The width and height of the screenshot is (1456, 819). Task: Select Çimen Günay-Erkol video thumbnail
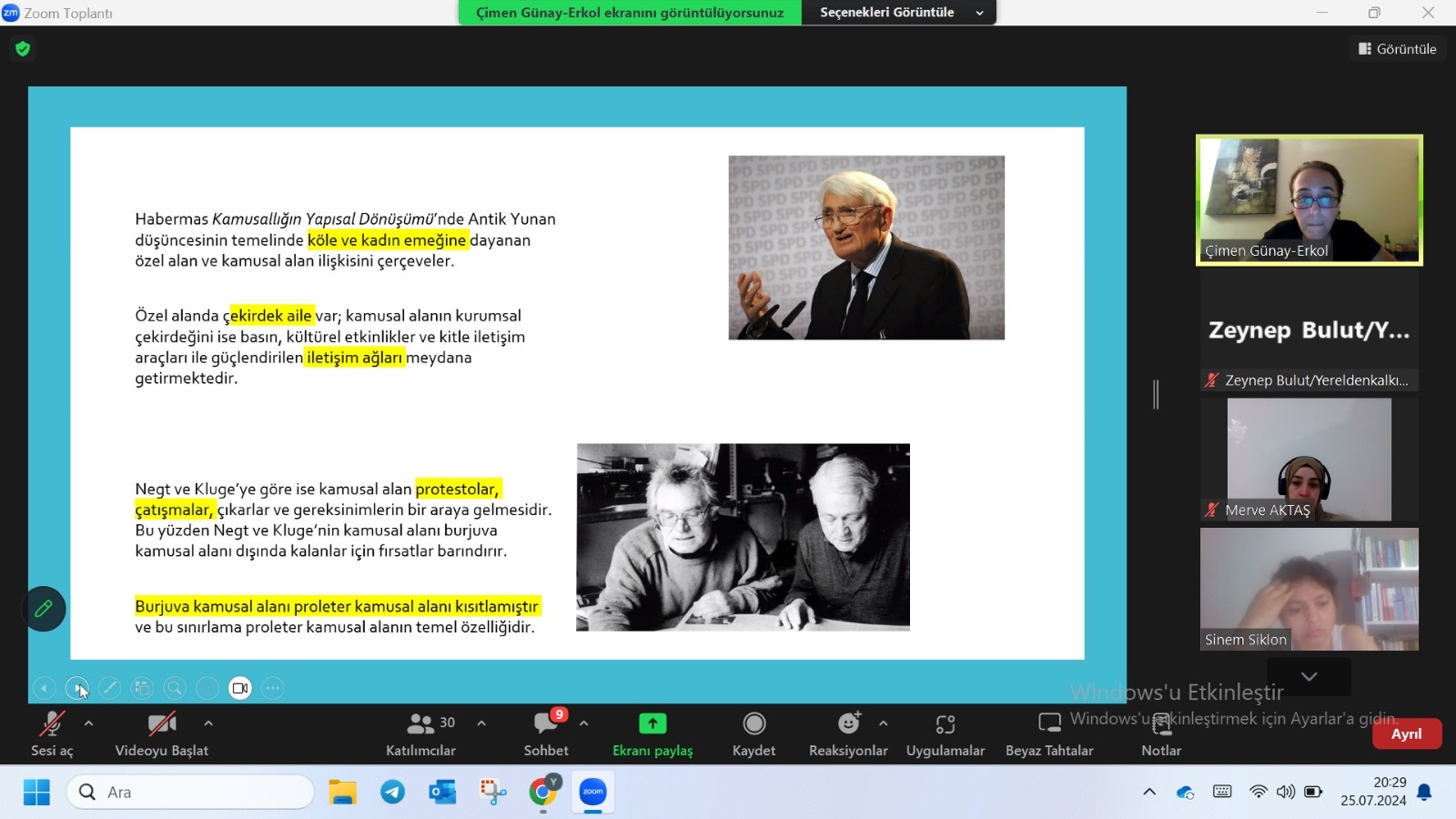click(1309, 200)
